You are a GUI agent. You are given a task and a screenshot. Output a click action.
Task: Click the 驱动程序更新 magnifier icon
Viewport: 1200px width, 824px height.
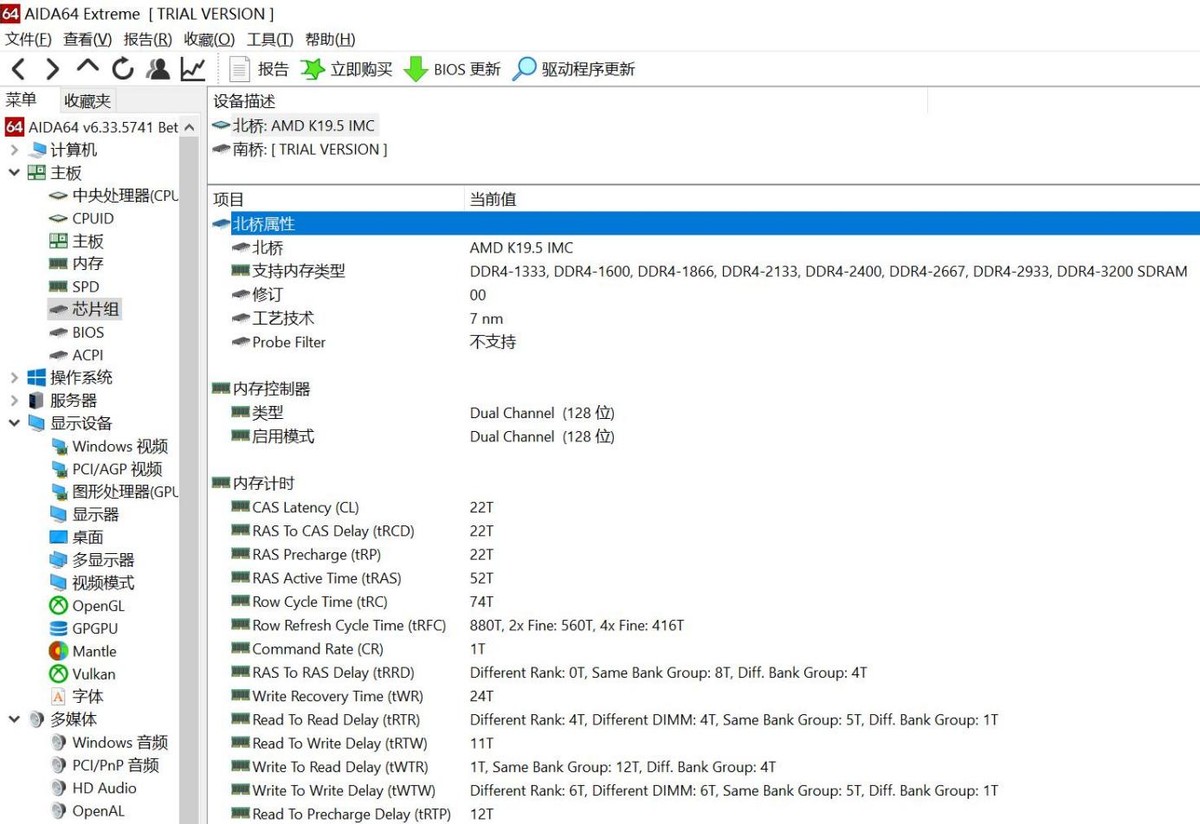(523, 68)
